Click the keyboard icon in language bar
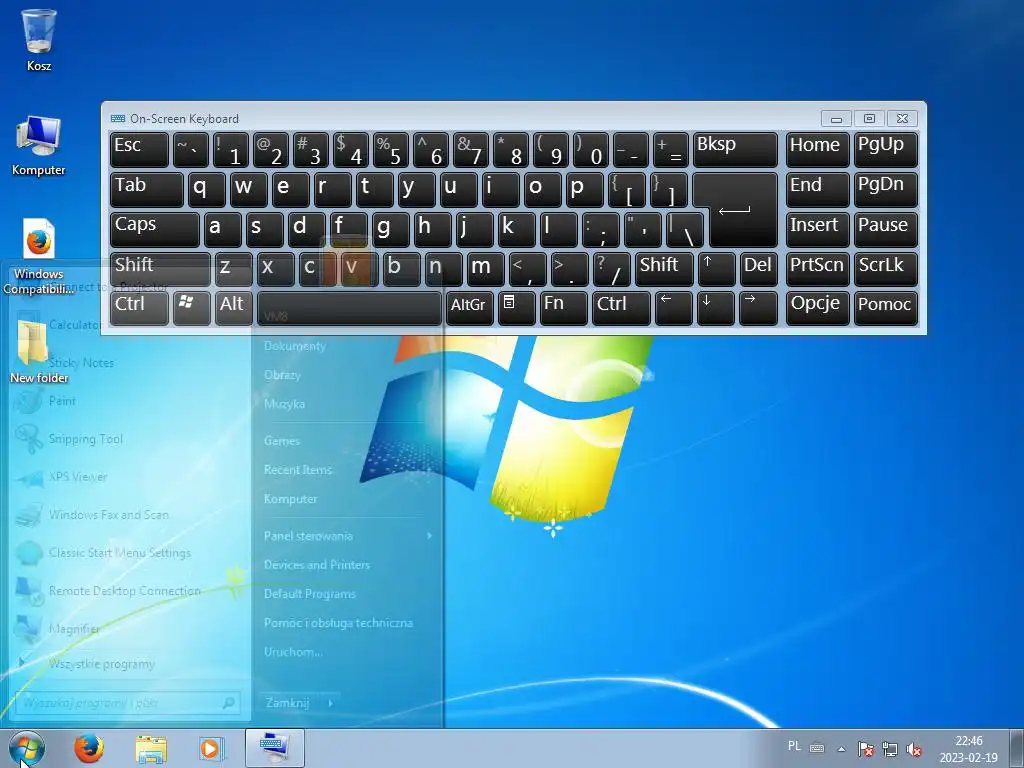The image size is (1024, 768). click(x=817, y=748)
